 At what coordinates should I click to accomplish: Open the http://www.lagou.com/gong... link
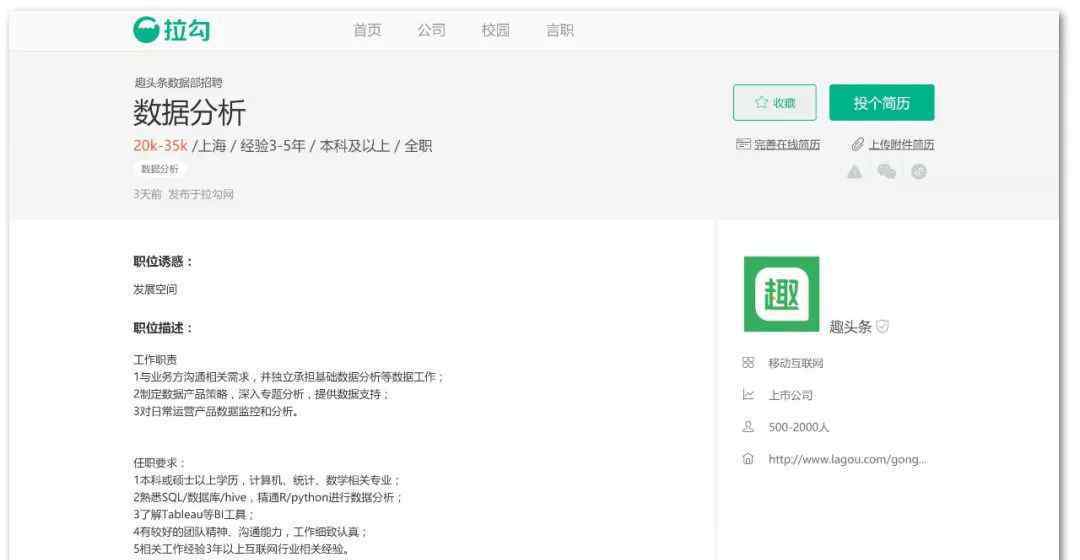[848, 459]
